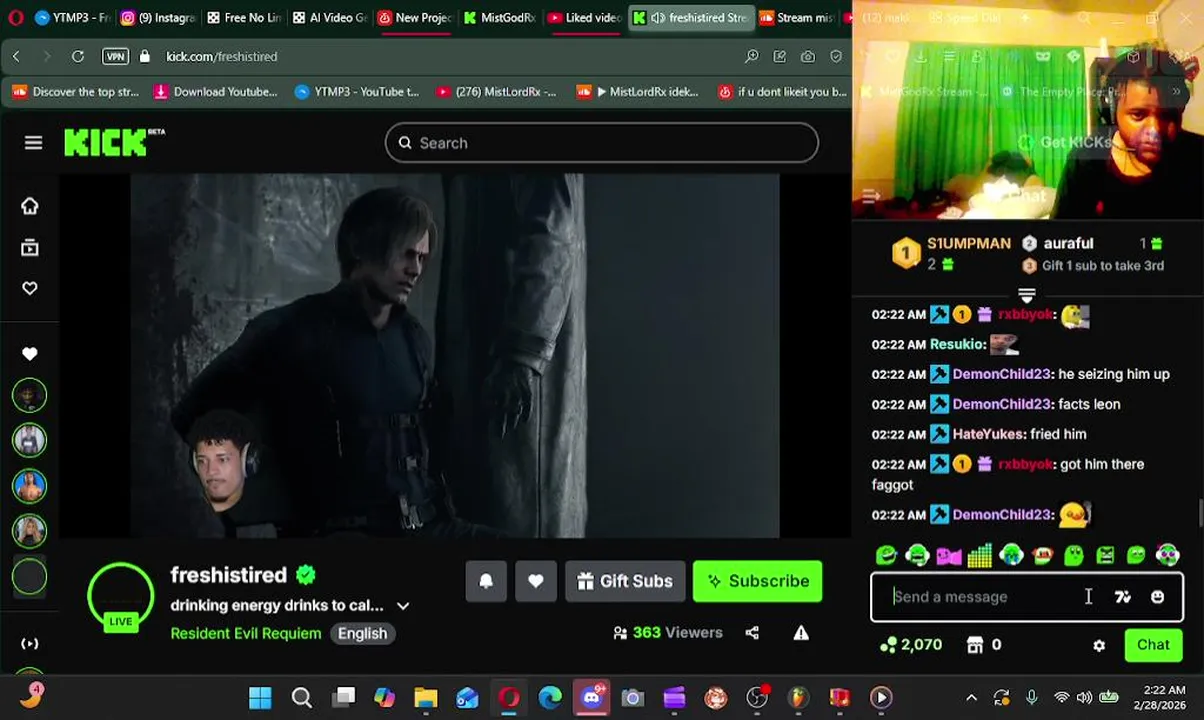
Task: Switch to the MistGodRx browser tab
Action: coord(500,17)
